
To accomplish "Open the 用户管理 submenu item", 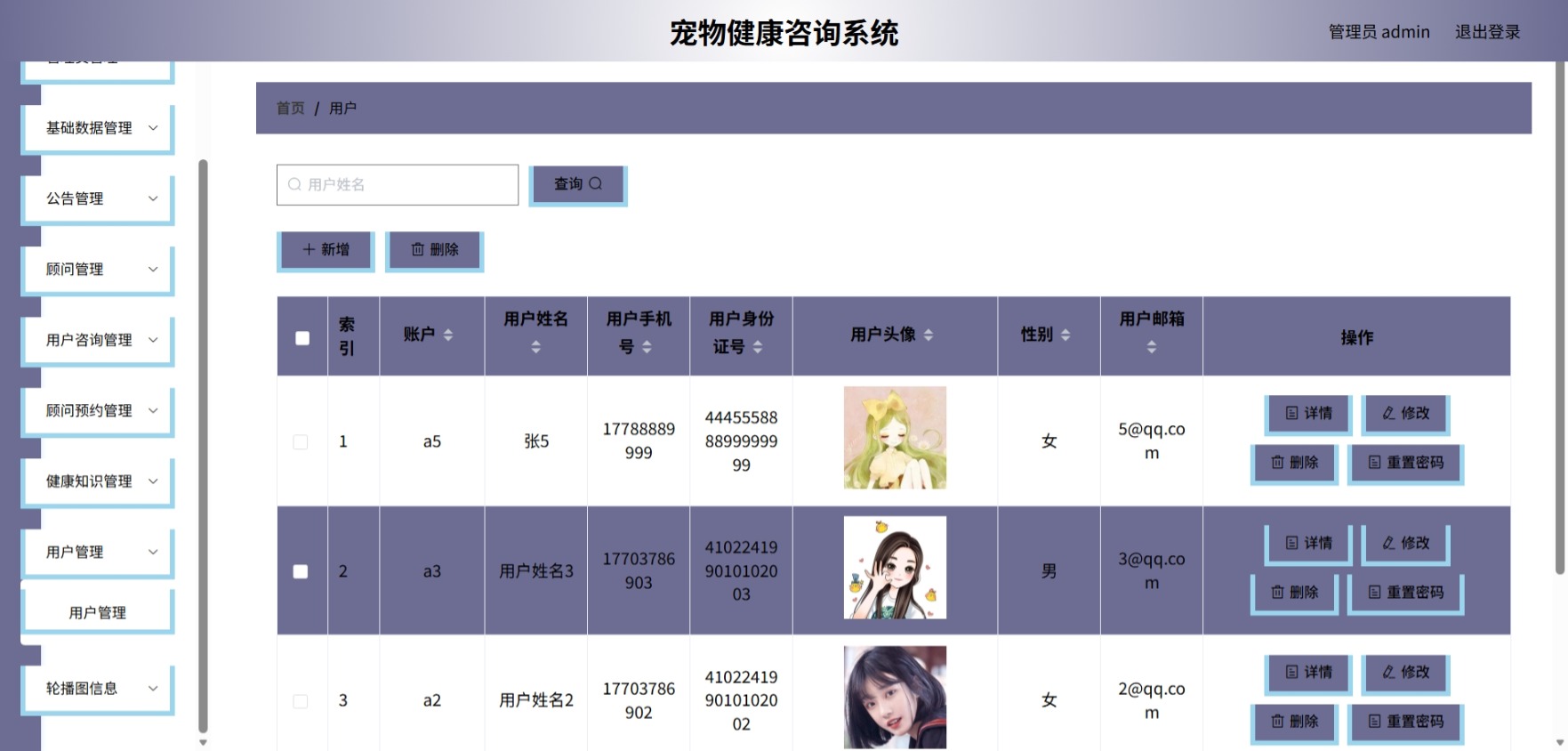I will point(97,612).
